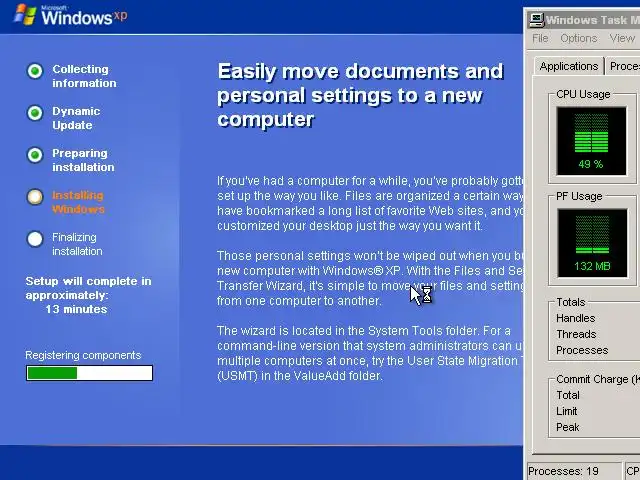Switch to the Processes tab
640x480 pixels.
[x=623, y=66]
